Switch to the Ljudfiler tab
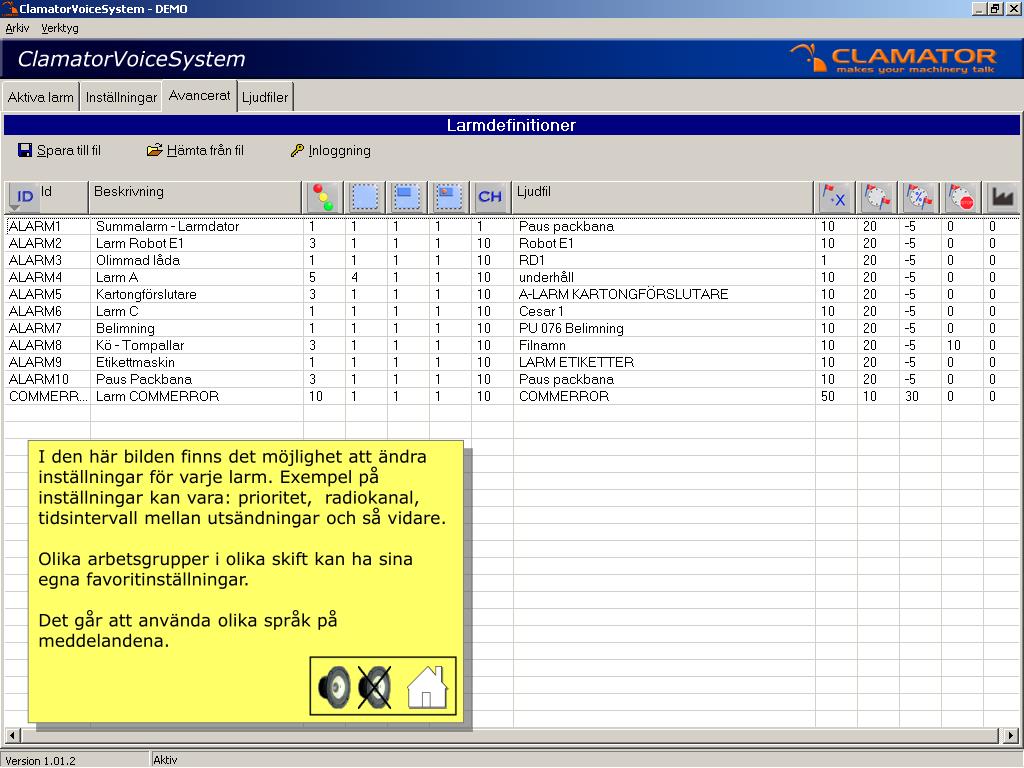The height and width of the screenshot is (768, 1024). (x=264, y=97)
